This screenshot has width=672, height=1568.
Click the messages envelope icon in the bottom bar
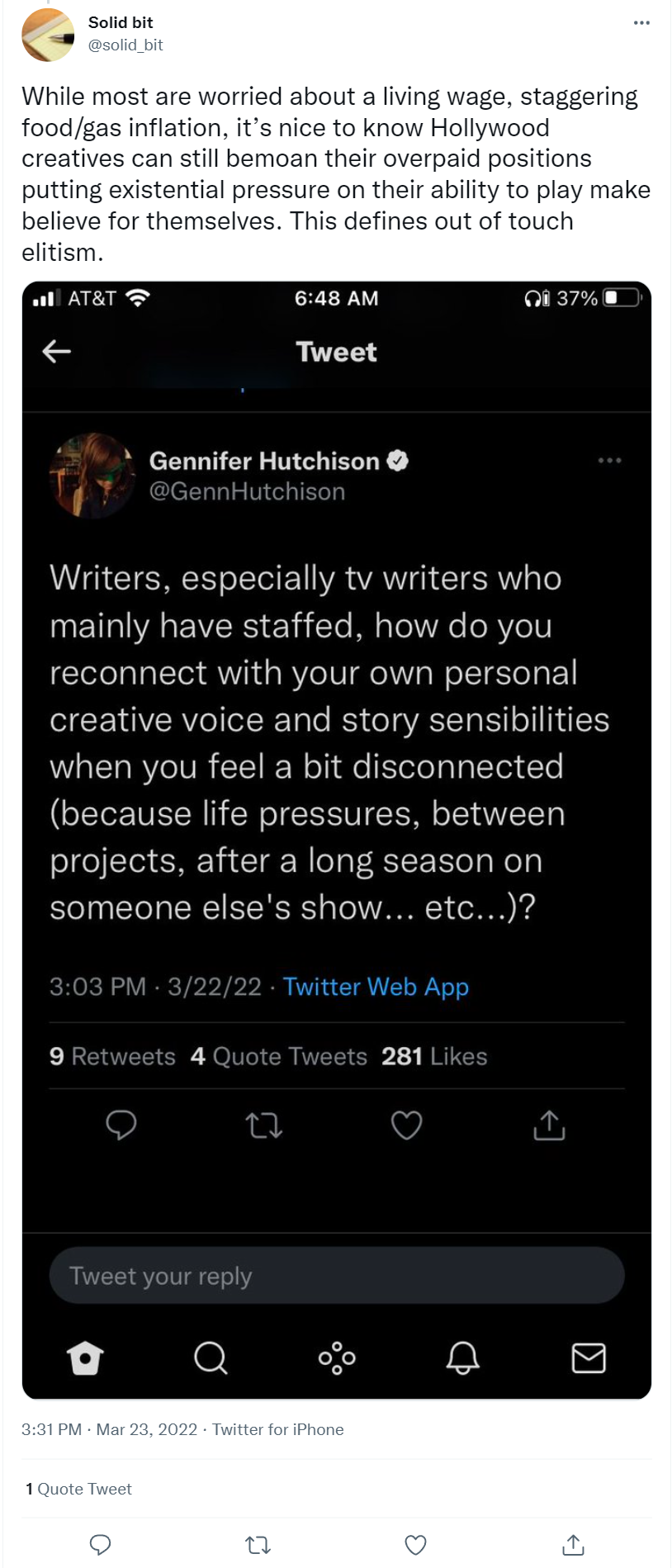point(589,1357)
